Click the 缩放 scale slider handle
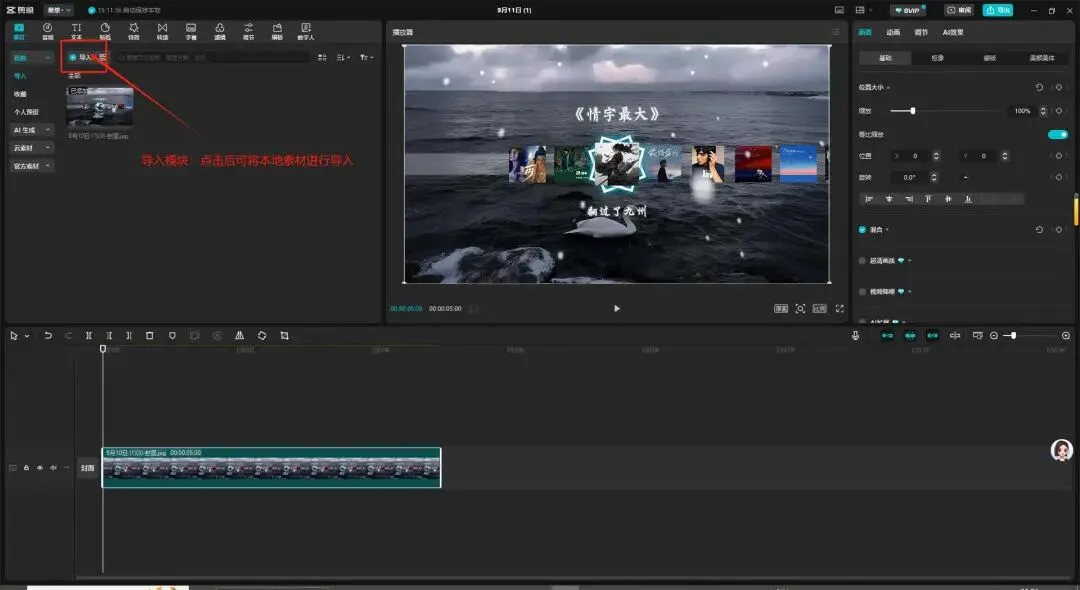1080x590 pixels. pos(912,111)
